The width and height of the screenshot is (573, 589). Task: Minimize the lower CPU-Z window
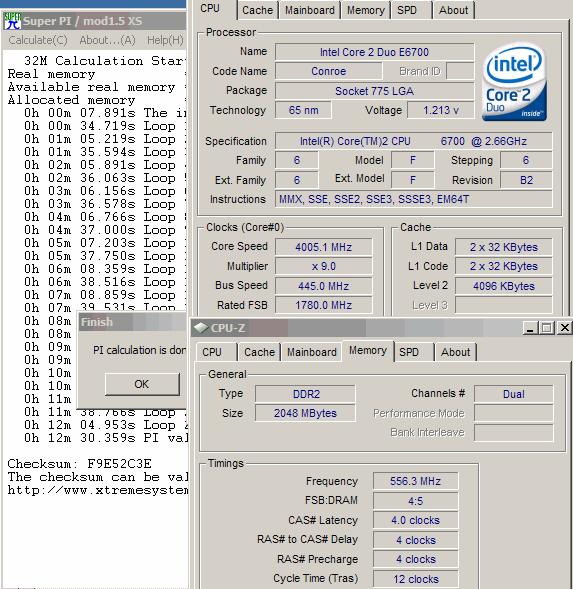point(530,328)
